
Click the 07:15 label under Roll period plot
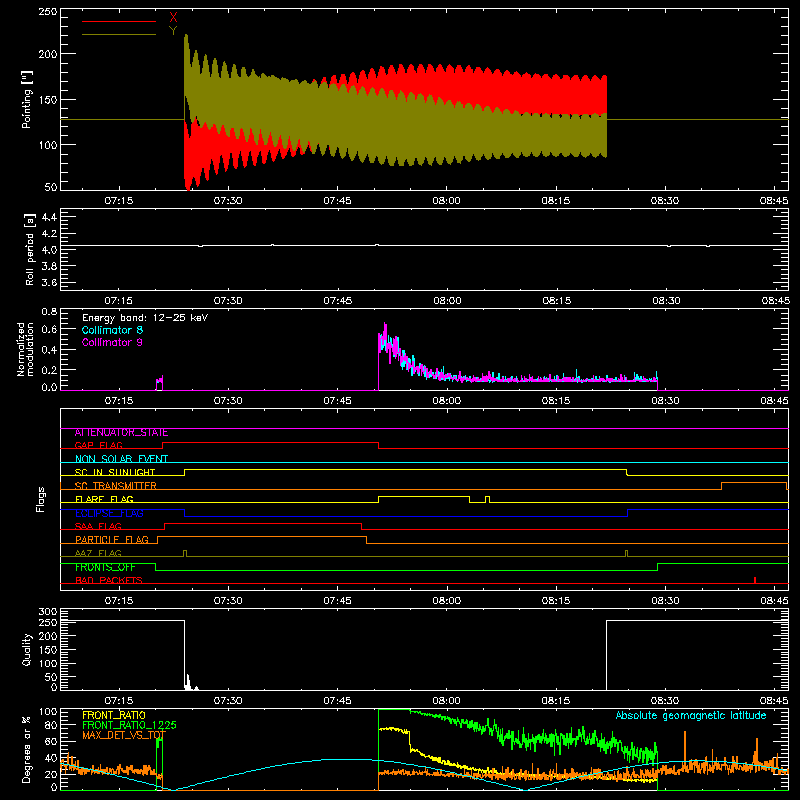pyautogui.click(x=119, y=301)
